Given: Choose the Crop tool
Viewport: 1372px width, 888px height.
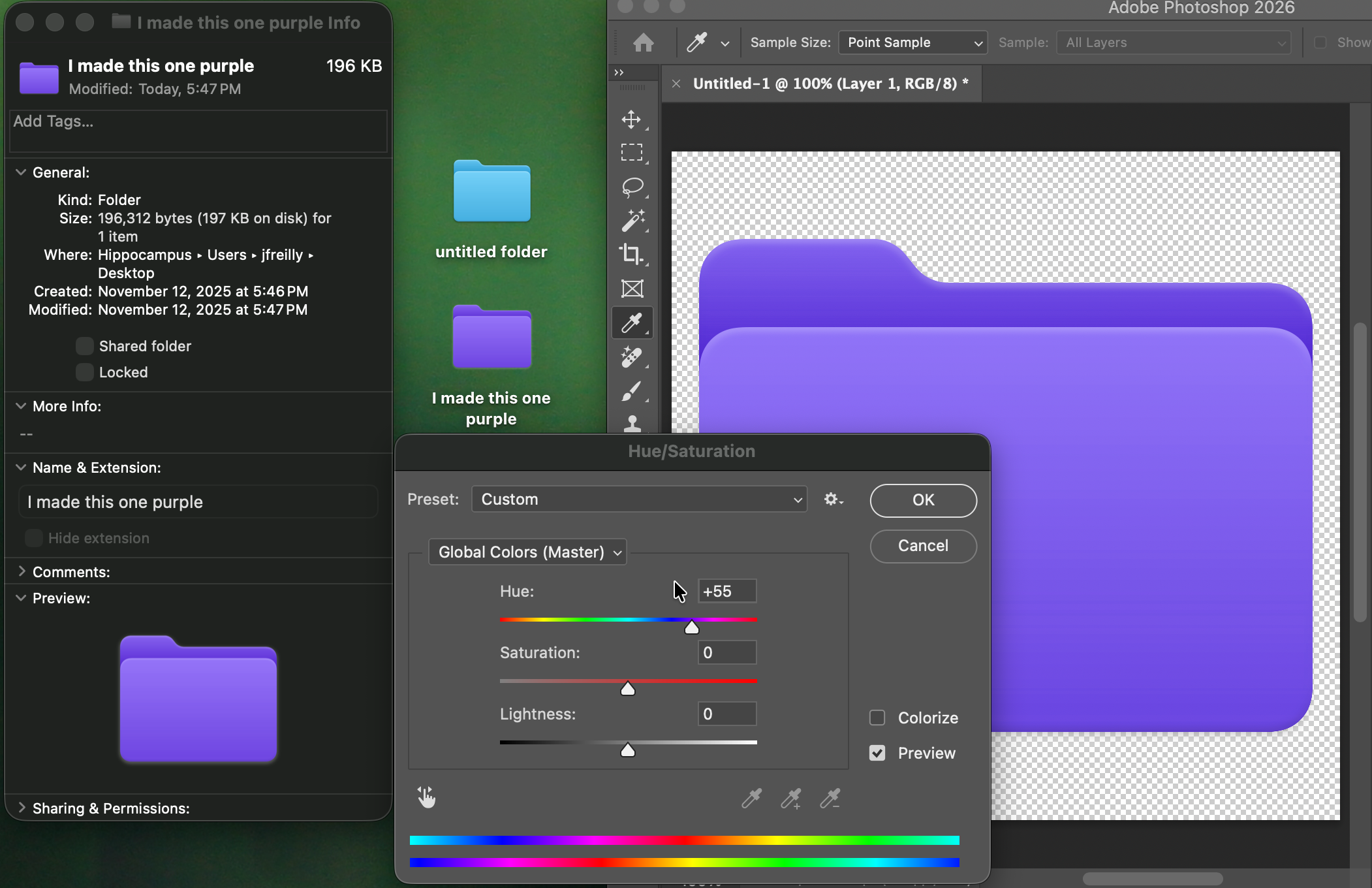Looking at the screenshot, I should (x=631, y=254).
